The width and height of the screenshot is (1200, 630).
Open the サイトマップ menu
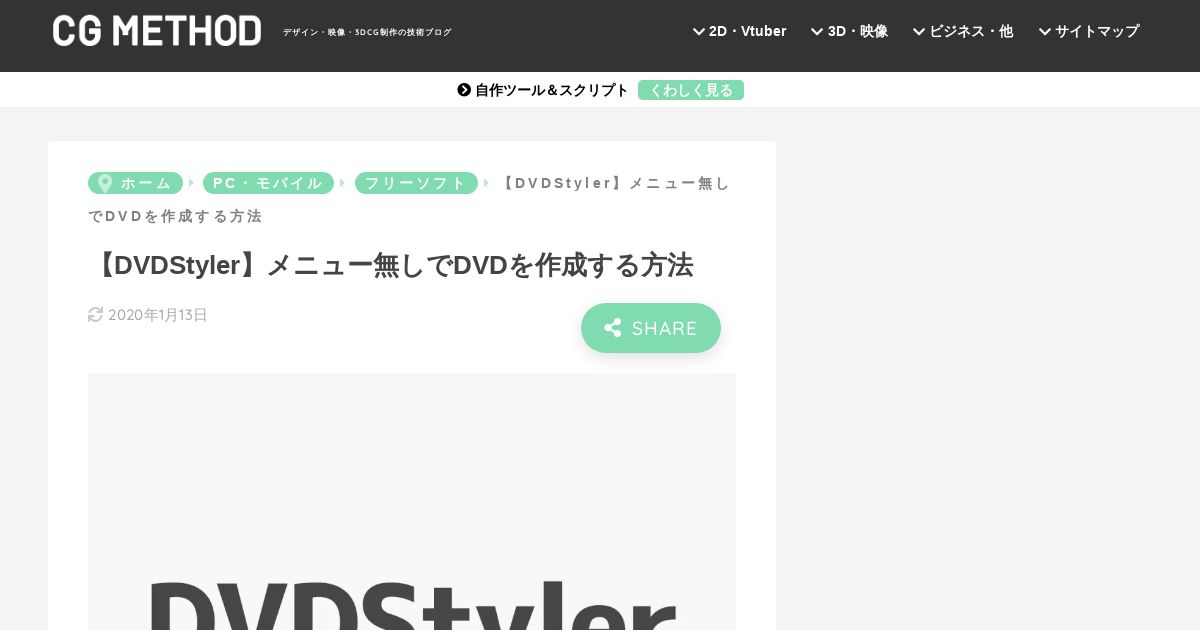(1089, 31)
